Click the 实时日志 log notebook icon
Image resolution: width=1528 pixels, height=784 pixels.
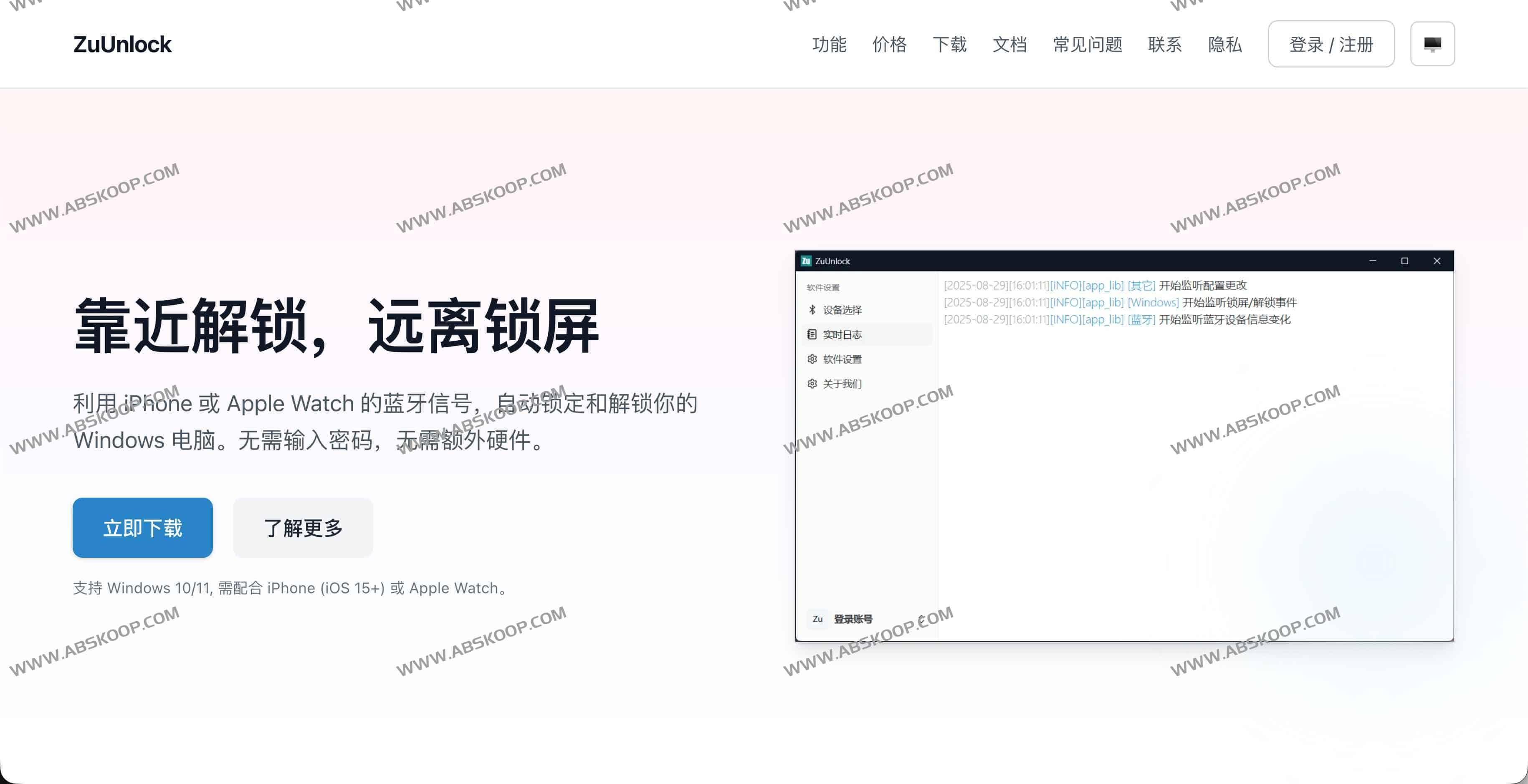[812, 334]
